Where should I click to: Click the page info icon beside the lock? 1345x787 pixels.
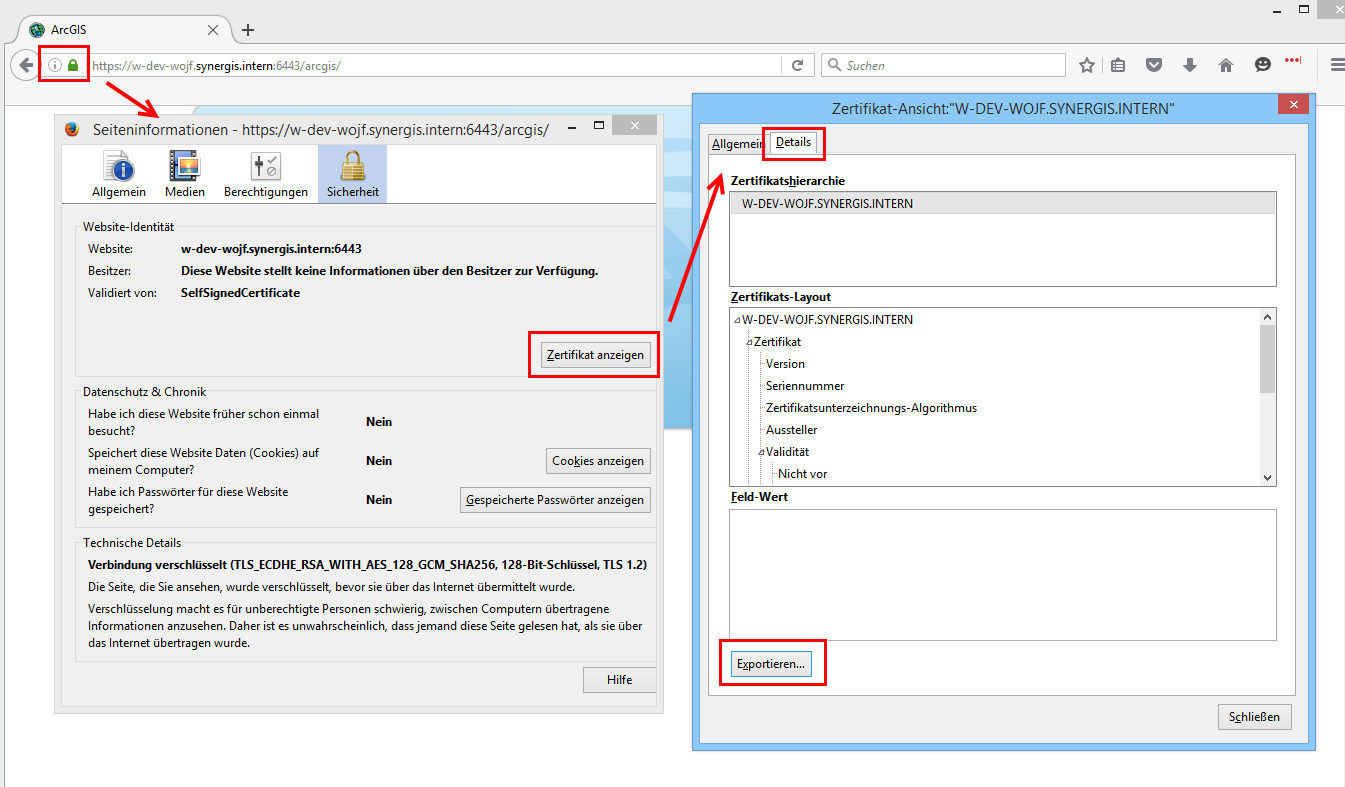tap(56, 64)
